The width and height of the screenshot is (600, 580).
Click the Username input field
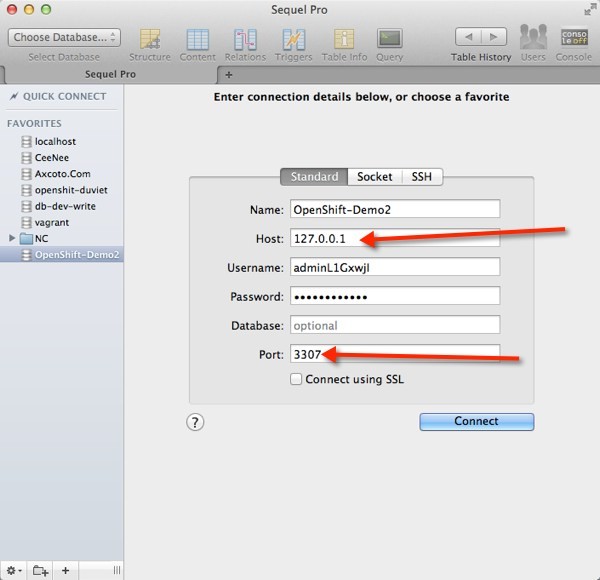click(395, 267)
